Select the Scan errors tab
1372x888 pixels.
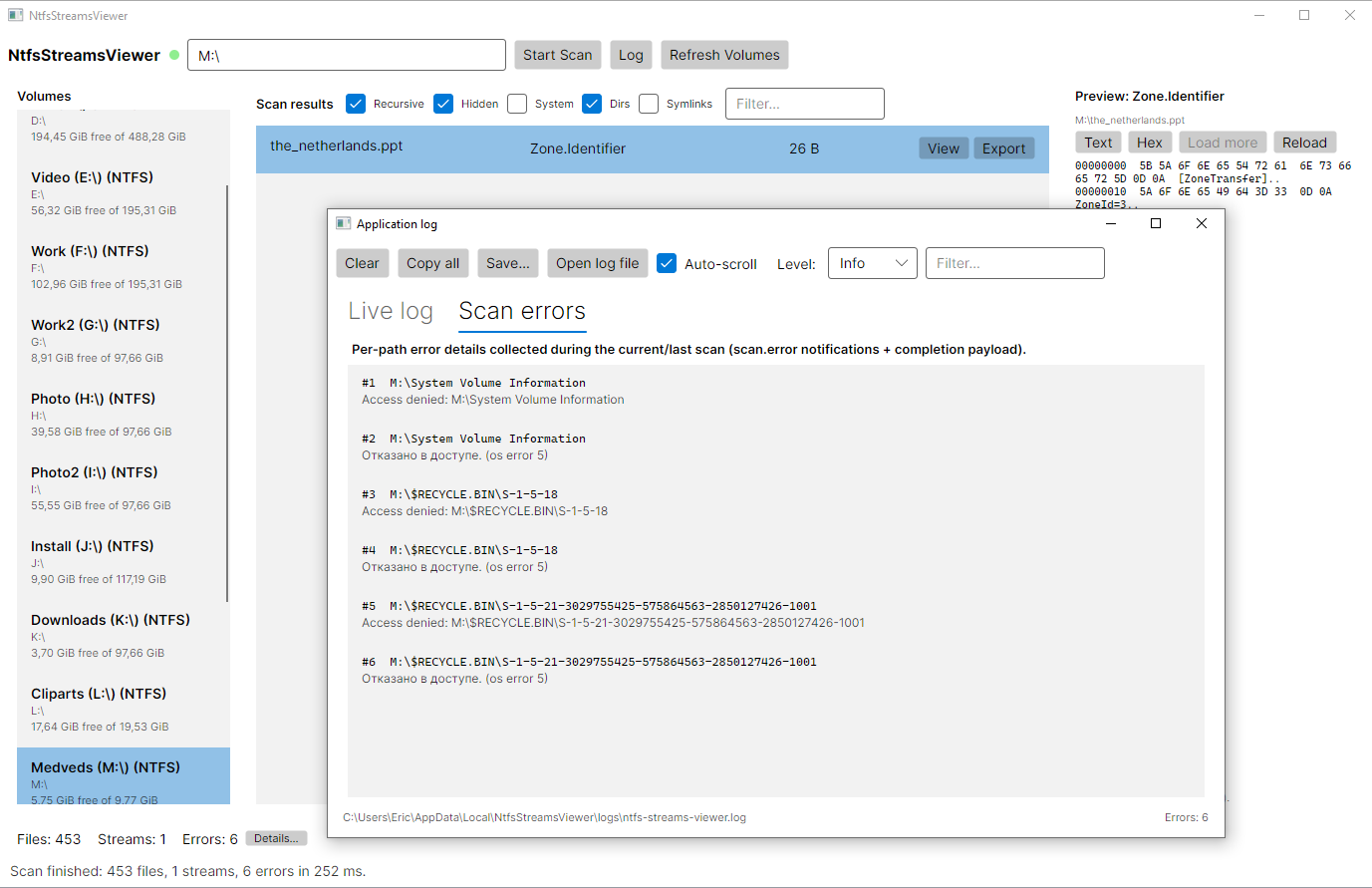point(522,312)
